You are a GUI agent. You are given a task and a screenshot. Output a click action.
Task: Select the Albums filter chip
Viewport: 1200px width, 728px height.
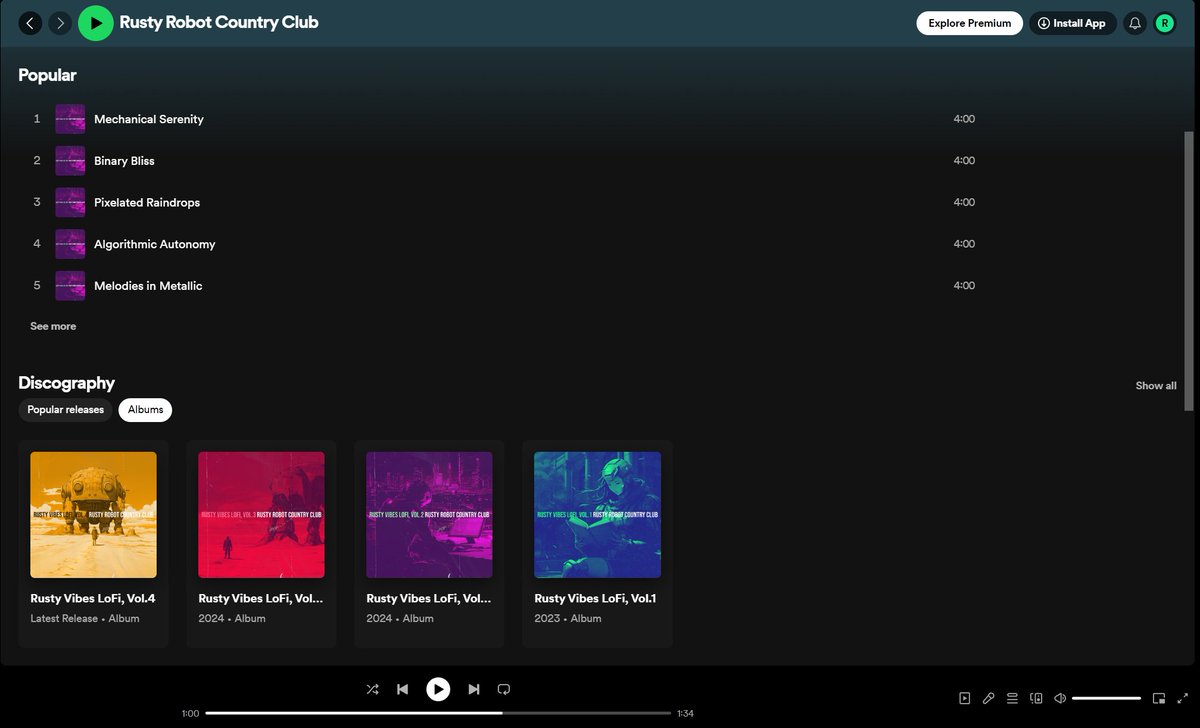coord(145,410)
